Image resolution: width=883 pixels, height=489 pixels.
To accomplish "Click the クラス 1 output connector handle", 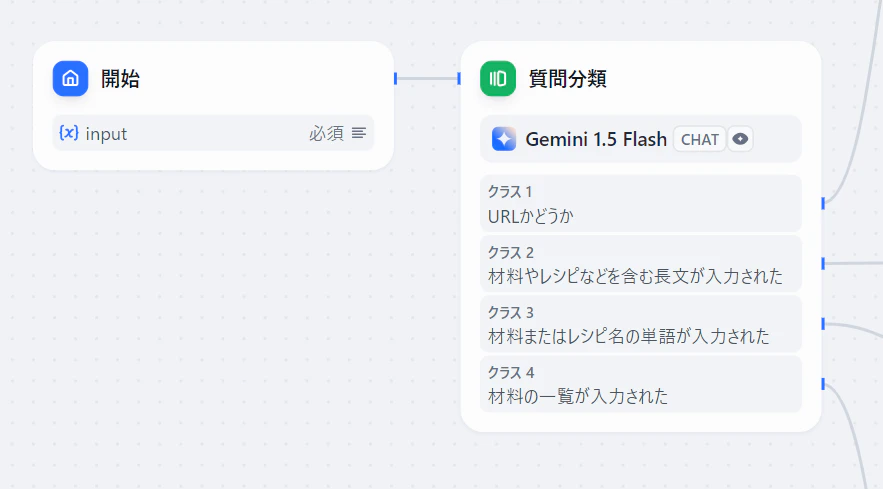I will point(823,203).
